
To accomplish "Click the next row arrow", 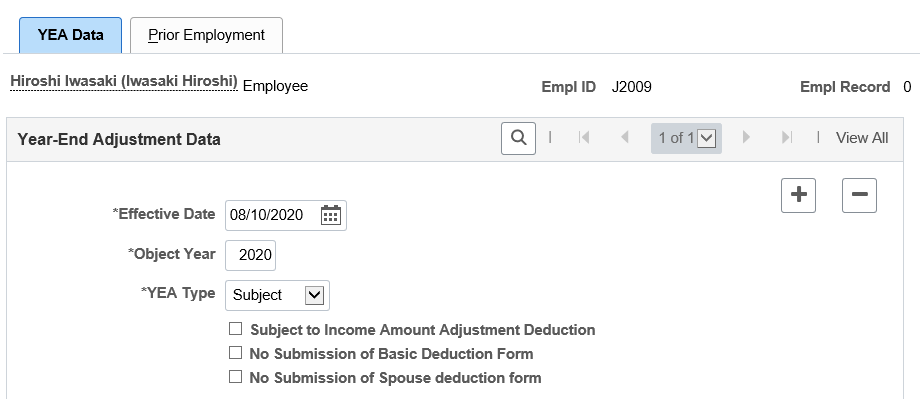I will pyautogui.click(x=746, y=137).
